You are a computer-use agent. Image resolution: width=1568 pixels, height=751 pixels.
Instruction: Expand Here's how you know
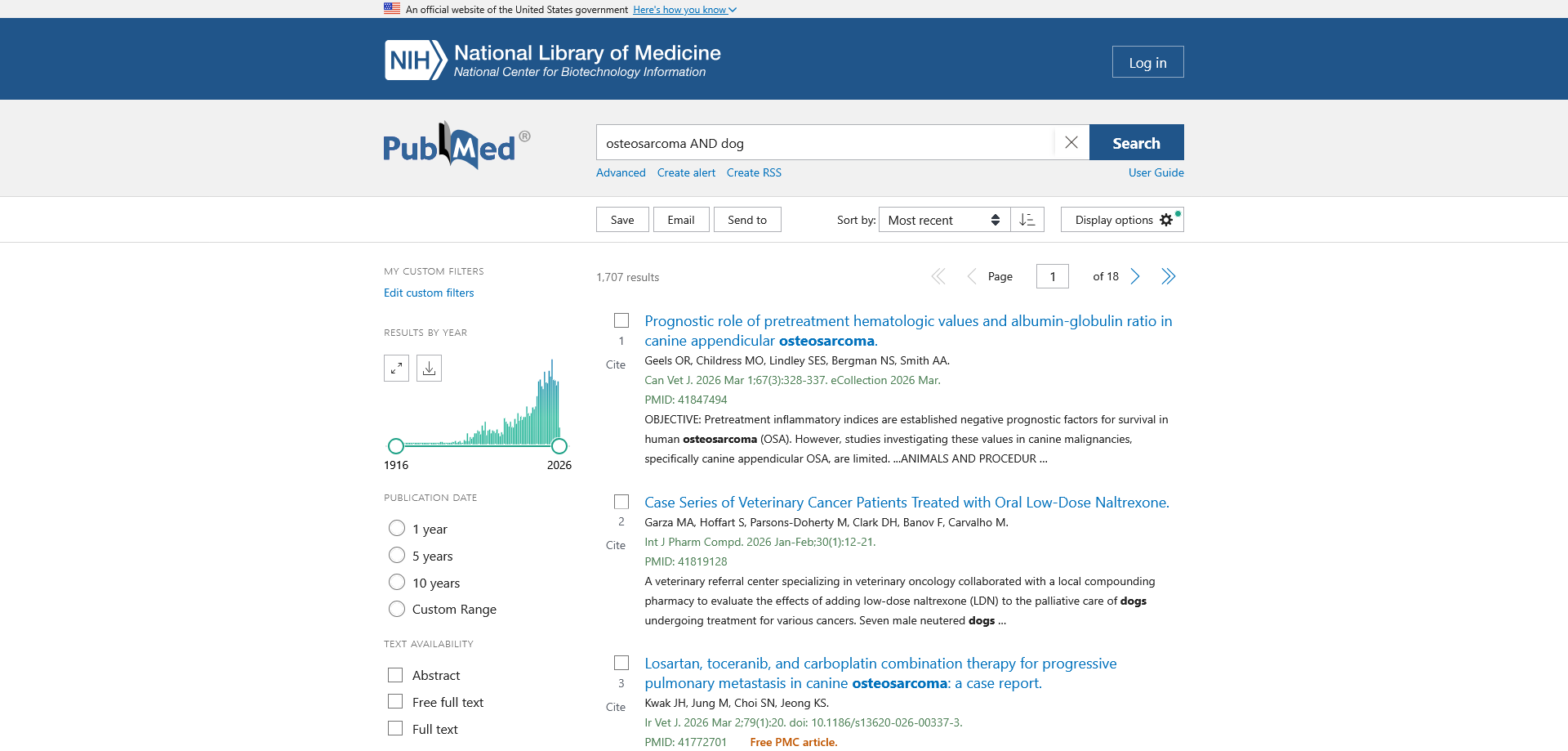(684, 10)
